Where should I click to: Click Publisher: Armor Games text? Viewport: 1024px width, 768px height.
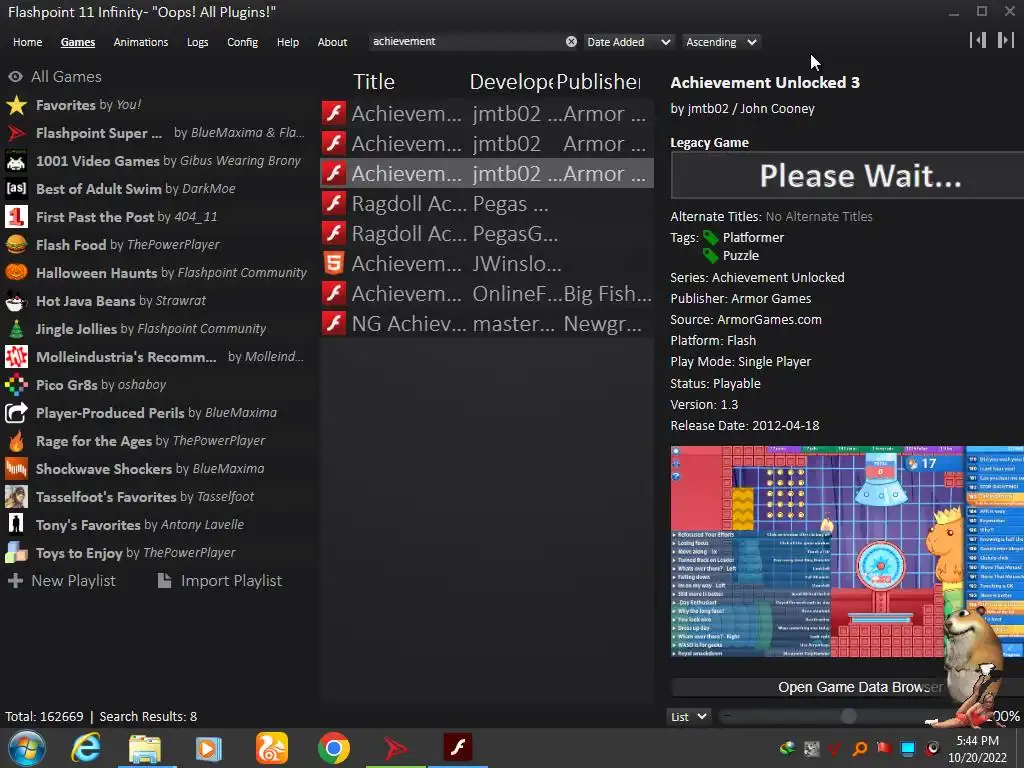click(x=741, y=298)
